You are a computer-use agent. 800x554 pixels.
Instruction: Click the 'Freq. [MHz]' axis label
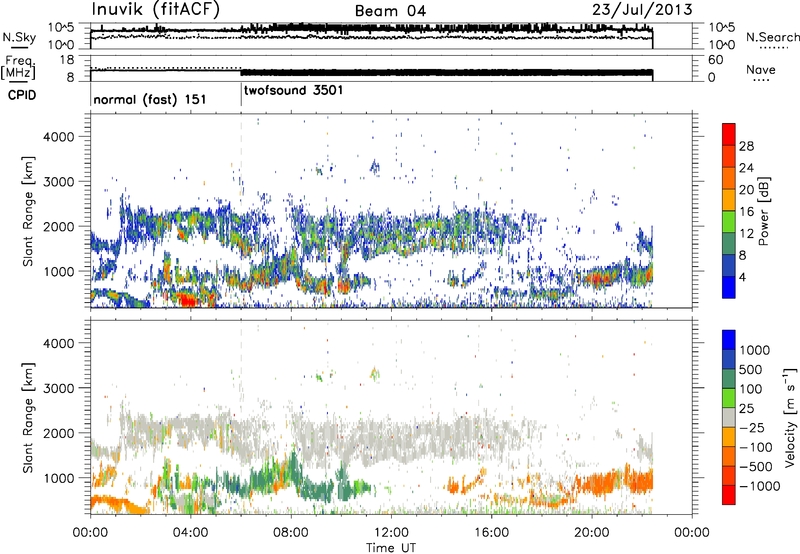click(18, 68)
